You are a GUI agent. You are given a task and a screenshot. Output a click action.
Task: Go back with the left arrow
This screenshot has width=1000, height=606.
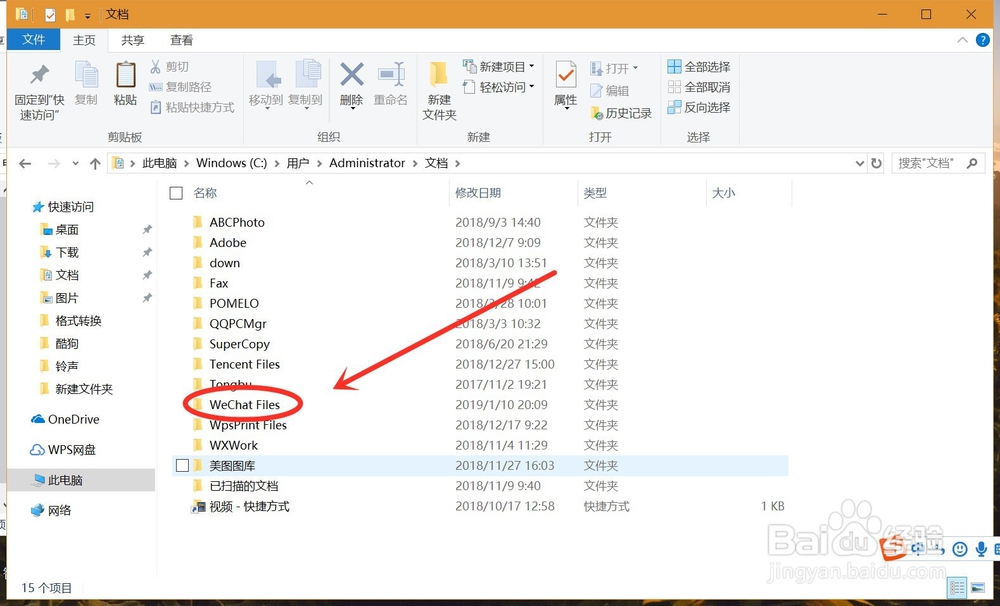(25, 164)
